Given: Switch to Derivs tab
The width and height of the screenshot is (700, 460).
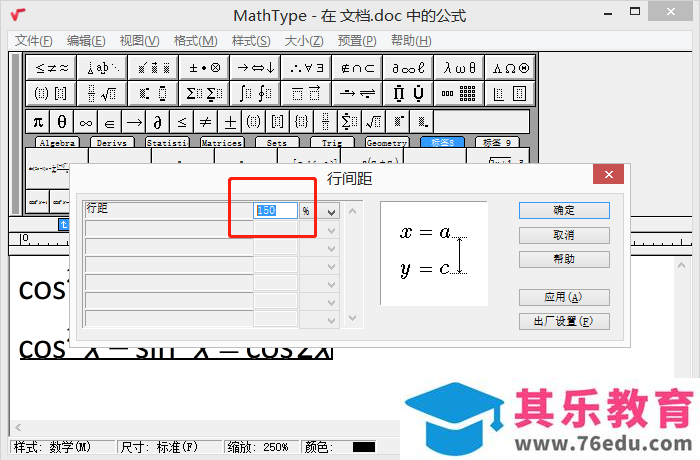Looking at the screenshot, I should [112, 142].
